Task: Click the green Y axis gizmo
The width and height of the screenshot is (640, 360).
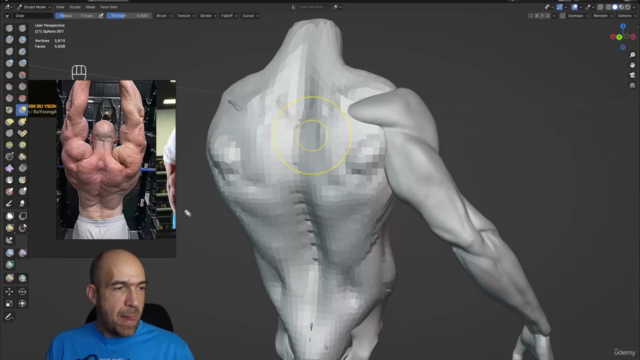Action: click(619, 37)
